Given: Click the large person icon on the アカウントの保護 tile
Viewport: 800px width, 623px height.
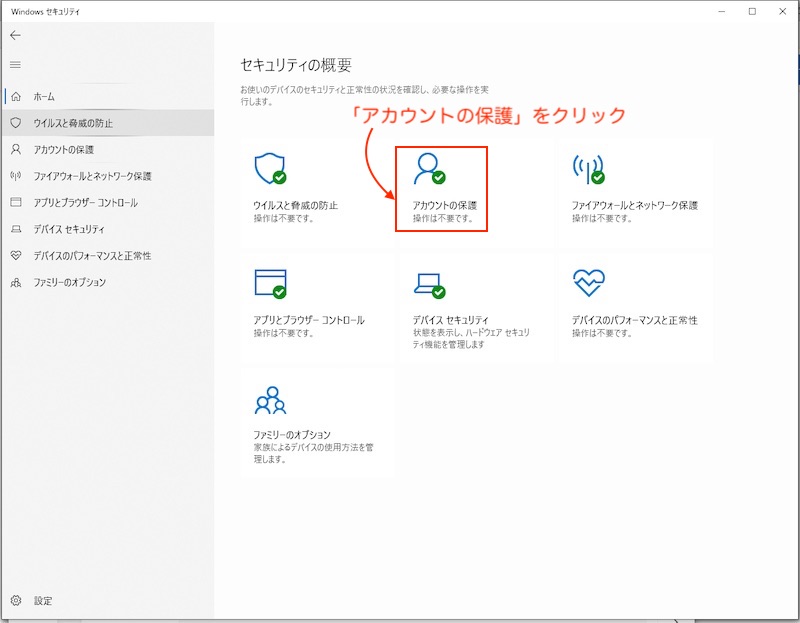Looking at the screenshot, I should pyautogui.click(x=430, y=168).
